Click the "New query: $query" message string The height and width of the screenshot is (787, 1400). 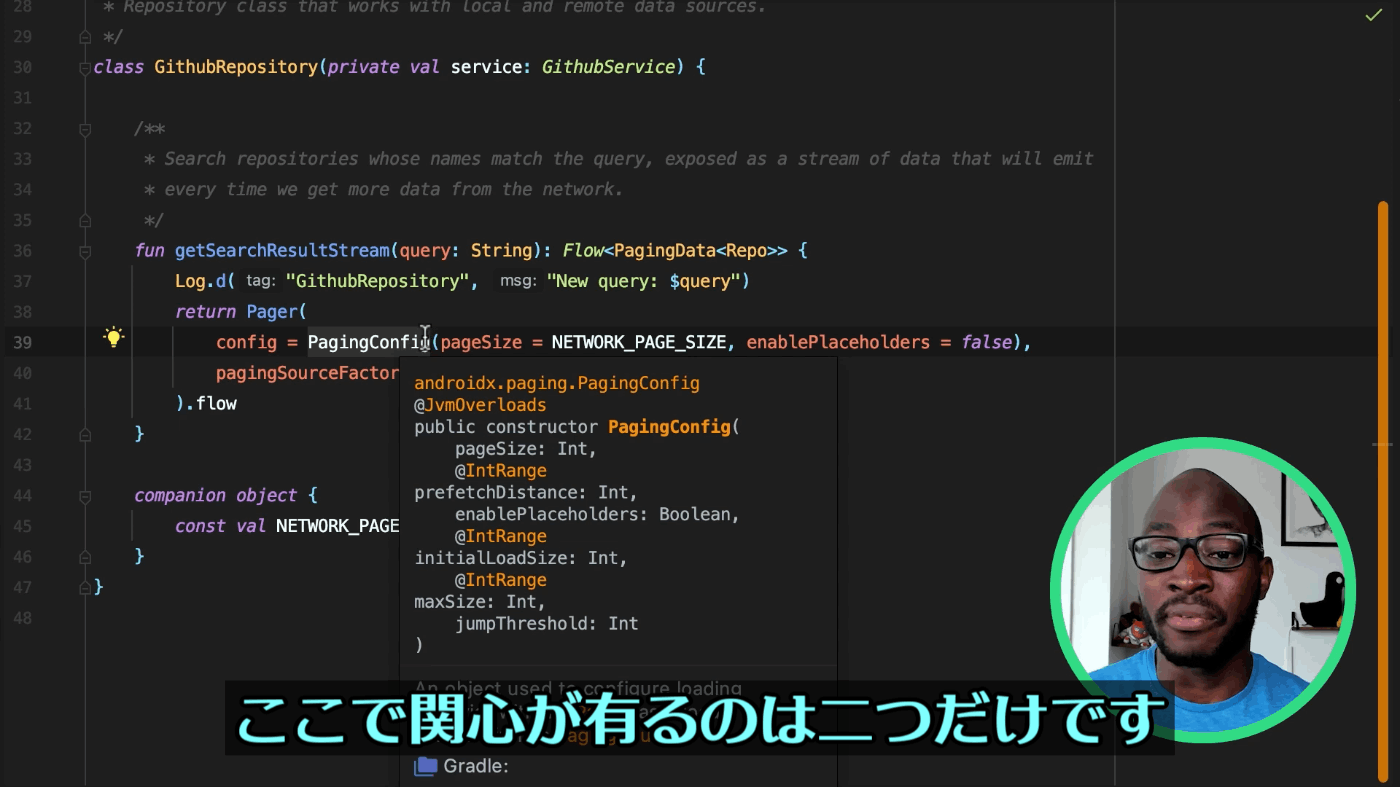point(643,281)
